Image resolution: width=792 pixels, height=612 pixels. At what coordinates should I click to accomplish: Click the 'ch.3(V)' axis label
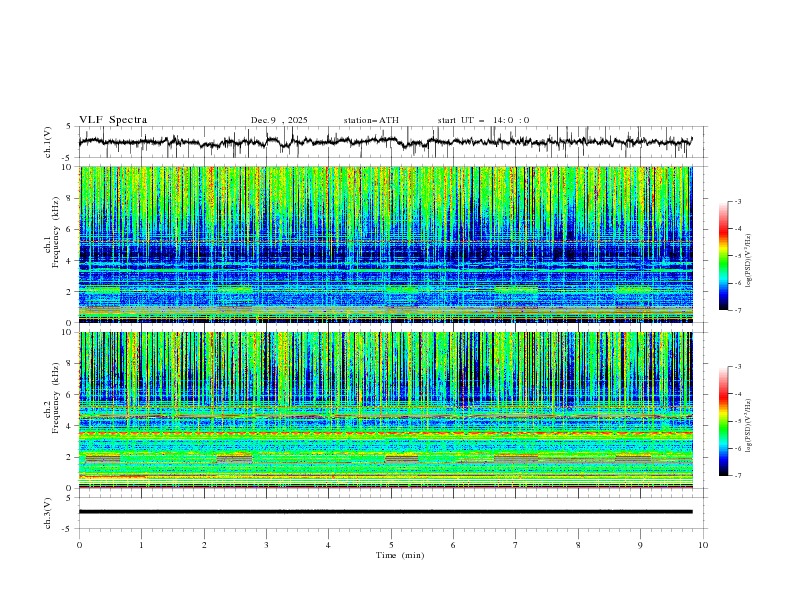[48, 512]
